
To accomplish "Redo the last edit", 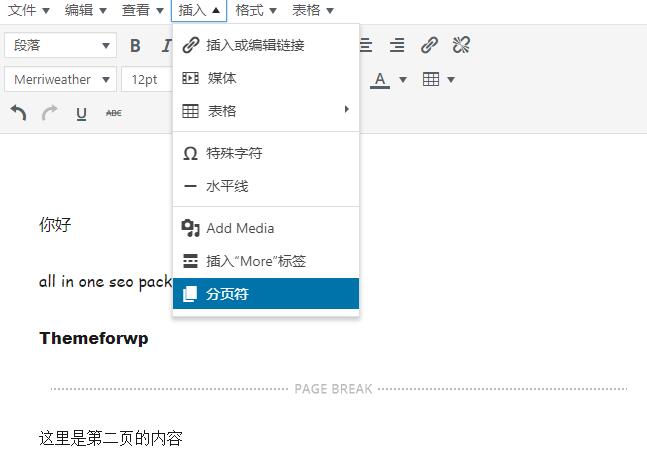I will coord(50,113).
